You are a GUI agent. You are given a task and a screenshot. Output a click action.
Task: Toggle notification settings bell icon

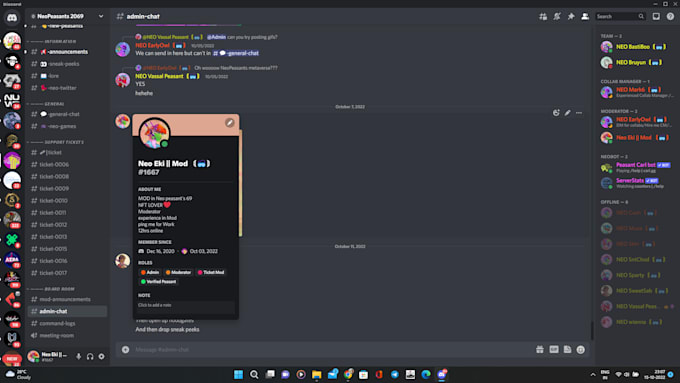pos(557,16)
